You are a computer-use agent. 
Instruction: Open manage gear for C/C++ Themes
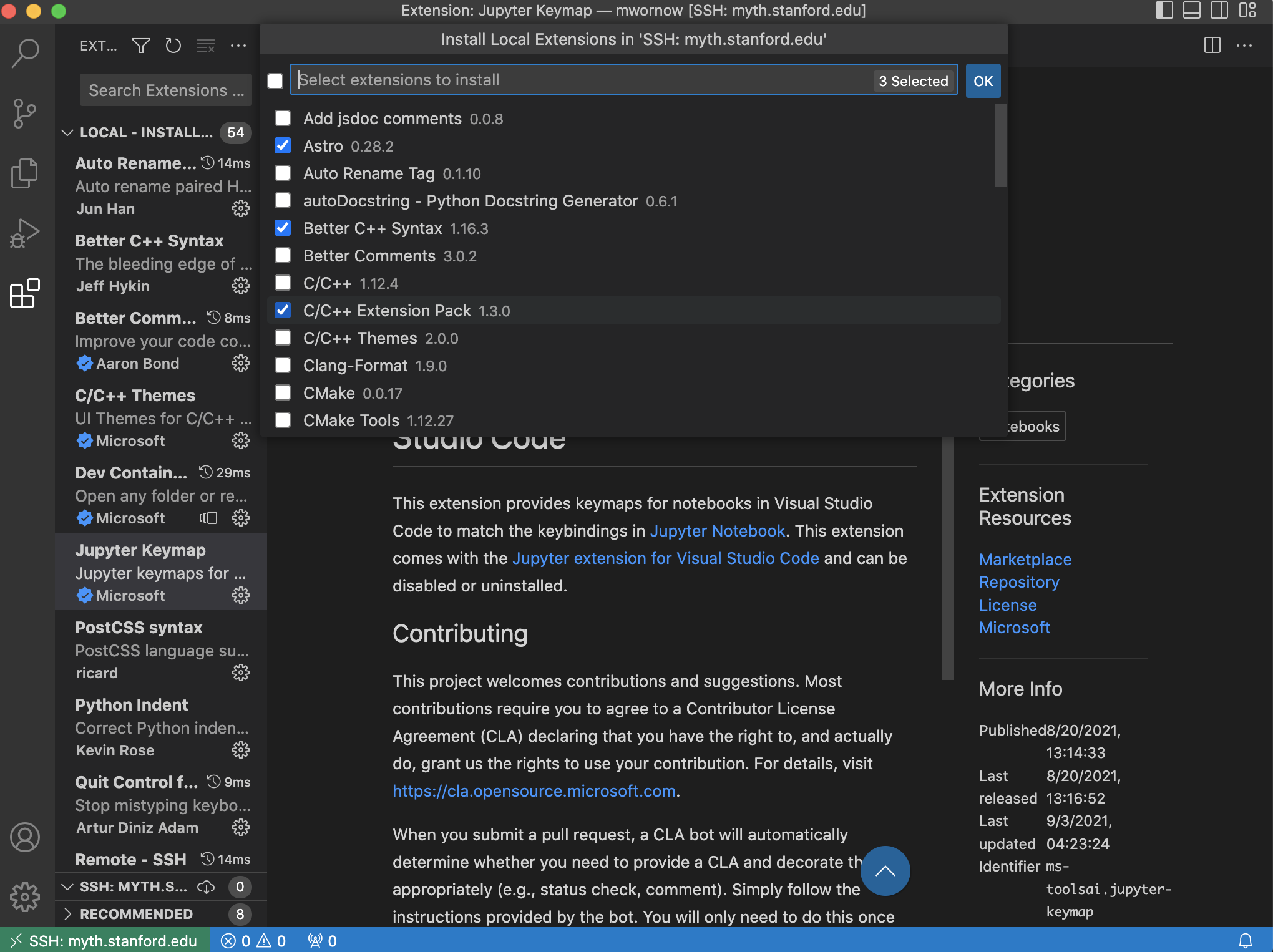tap(241, 440)
